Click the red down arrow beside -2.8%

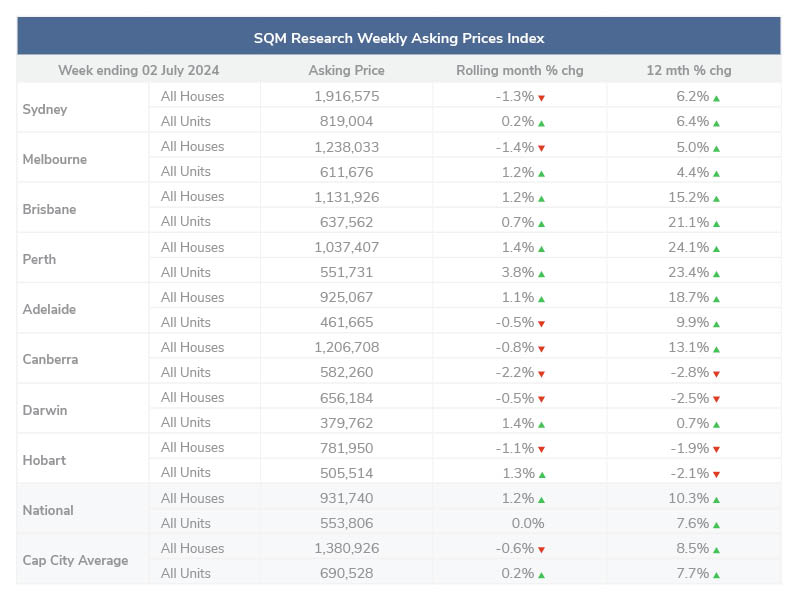click(716, 374)
